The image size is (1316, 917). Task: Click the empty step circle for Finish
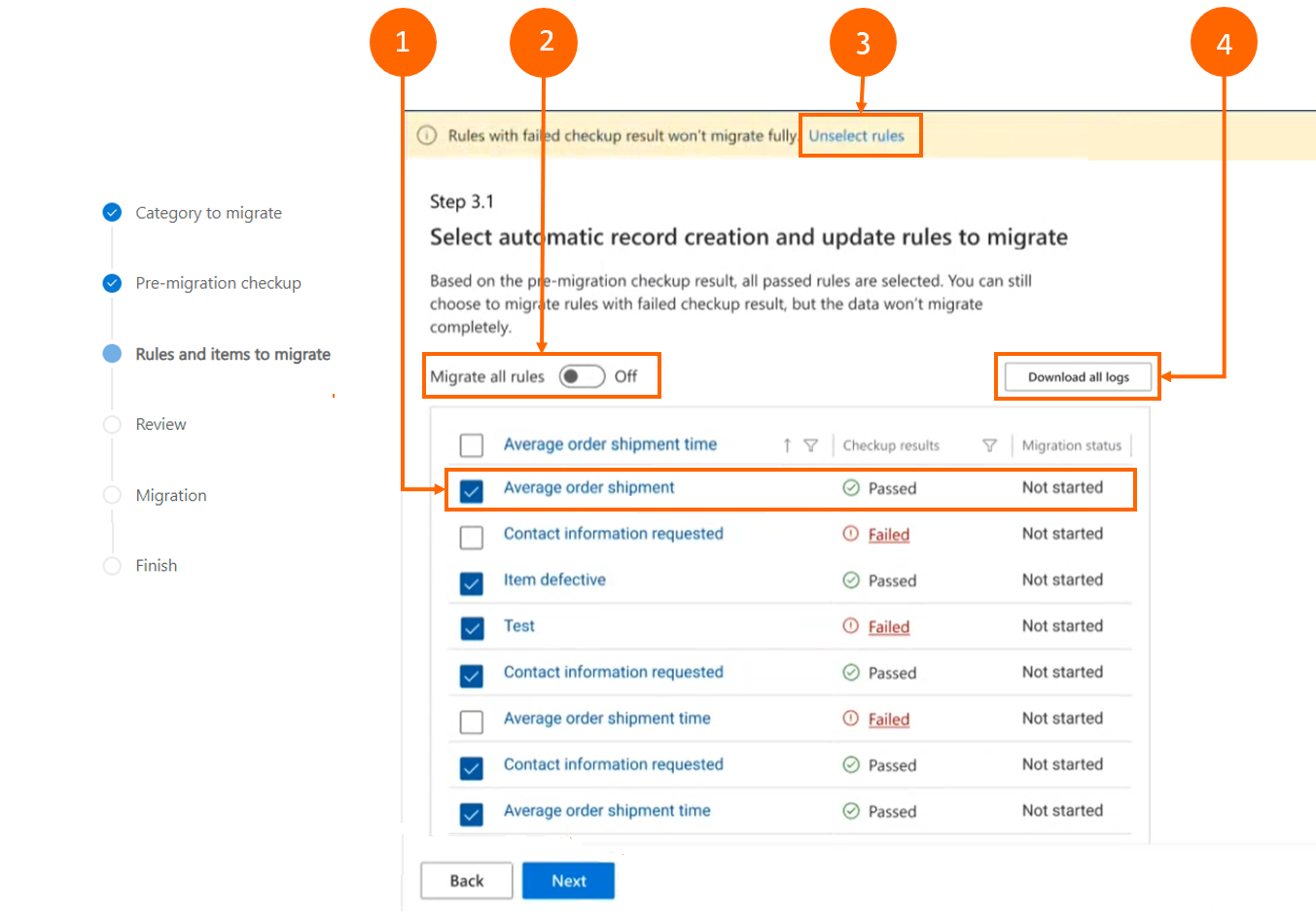click(x=112, y=565)
